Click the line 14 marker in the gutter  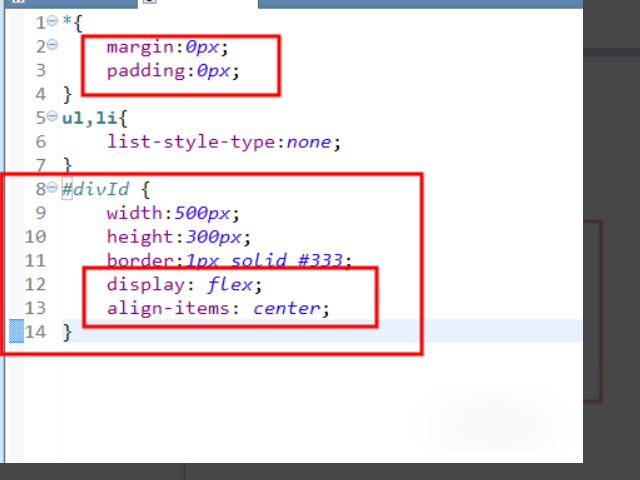click(x=16, y=331)
